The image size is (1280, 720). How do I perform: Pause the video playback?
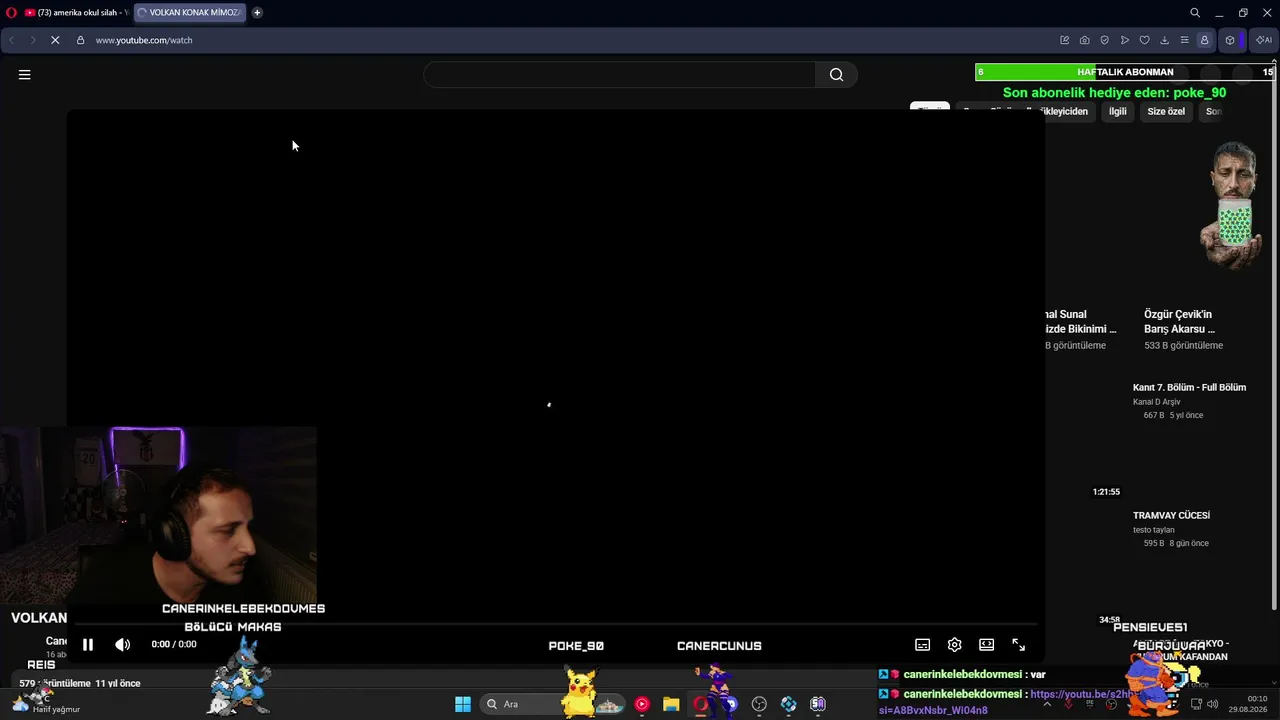tap(88, 645)
